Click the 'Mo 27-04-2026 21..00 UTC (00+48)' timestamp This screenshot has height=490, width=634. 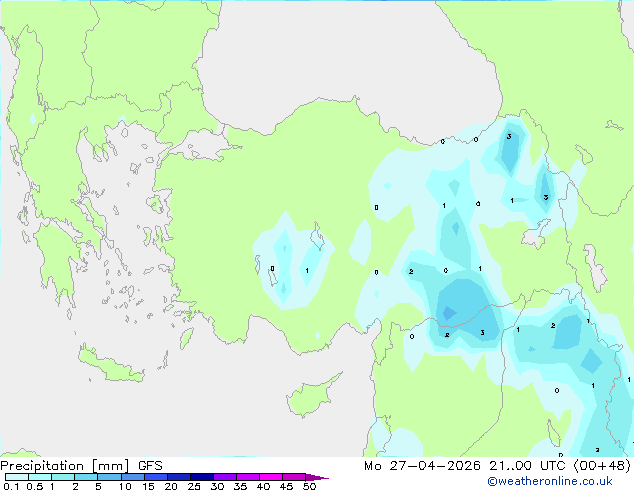tap(497, 466)
